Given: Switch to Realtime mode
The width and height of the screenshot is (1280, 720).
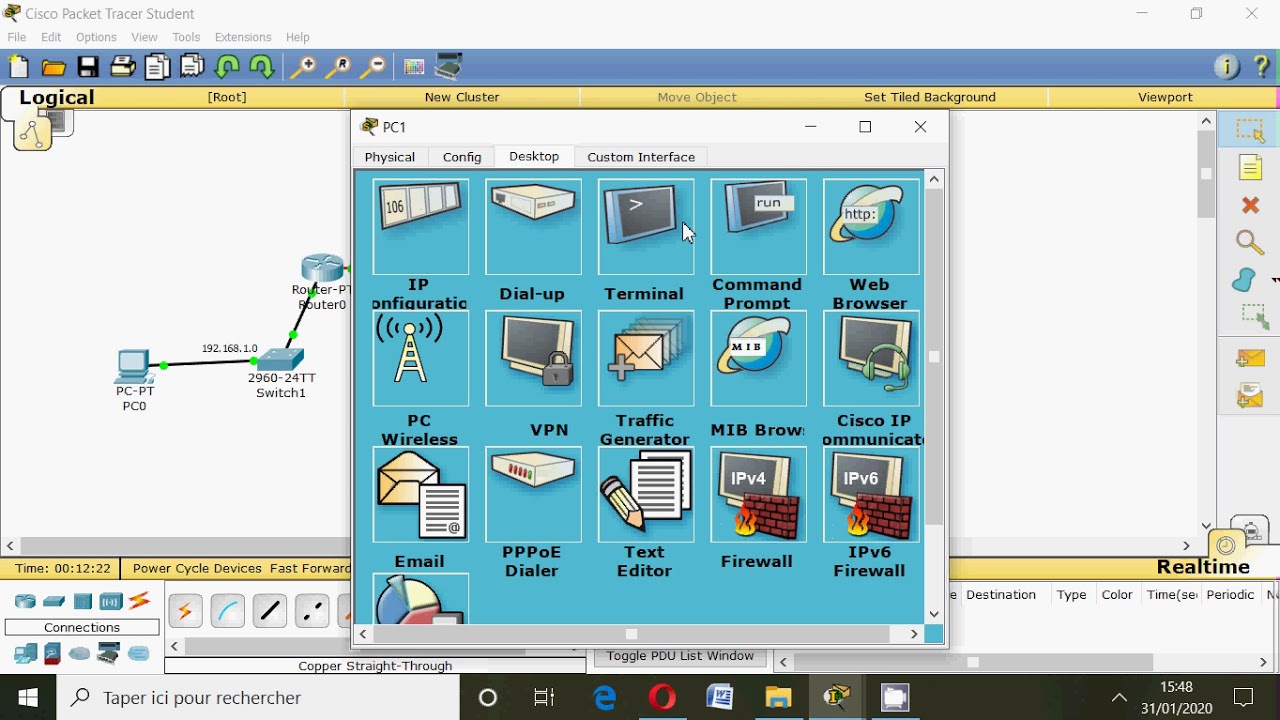Looking at the screenshot, I should [x=1203, y=567].
